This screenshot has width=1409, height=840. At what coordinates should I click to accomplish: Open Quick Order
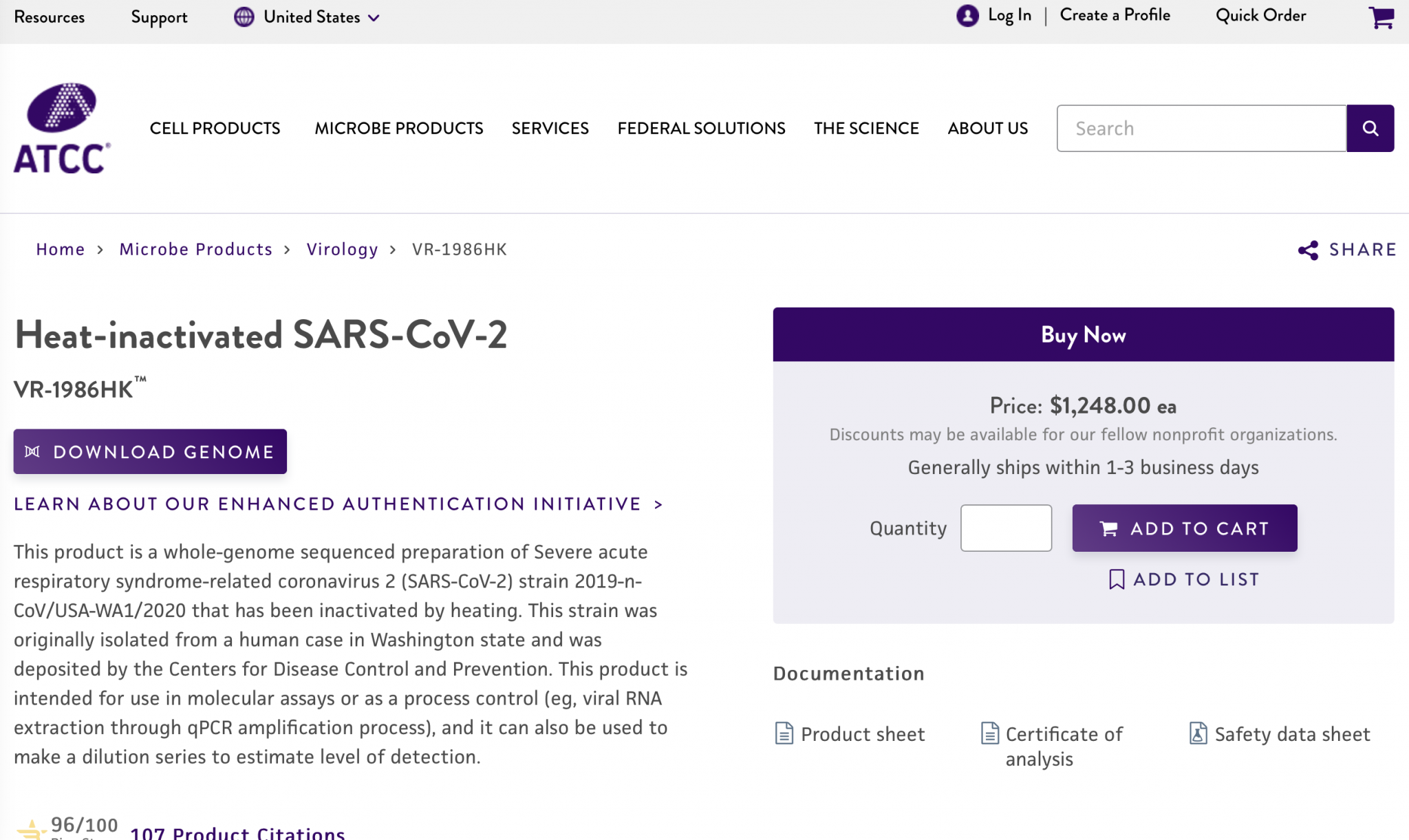(1260, 15)
